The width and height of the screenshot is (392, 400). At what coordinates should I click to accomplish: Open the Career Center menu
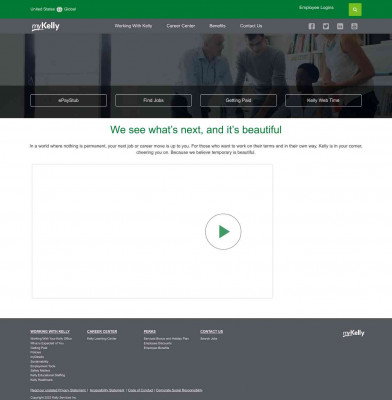click(181, 26)
